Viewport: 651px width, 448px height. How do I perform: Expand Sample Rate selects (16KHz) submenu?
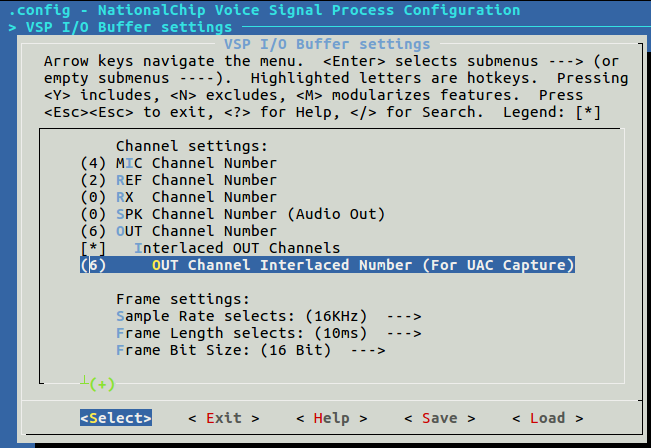click(269, 316)
